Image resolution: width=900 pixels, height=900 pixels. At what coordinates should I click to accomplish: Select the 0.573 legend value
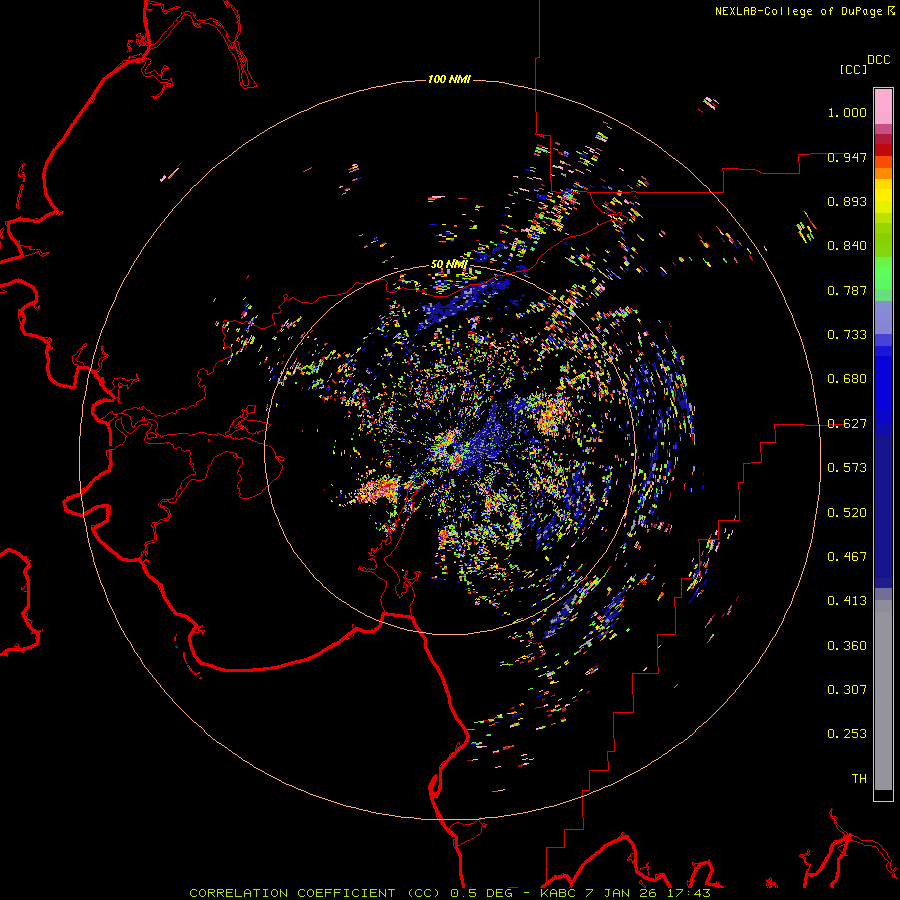coord(847,468)
